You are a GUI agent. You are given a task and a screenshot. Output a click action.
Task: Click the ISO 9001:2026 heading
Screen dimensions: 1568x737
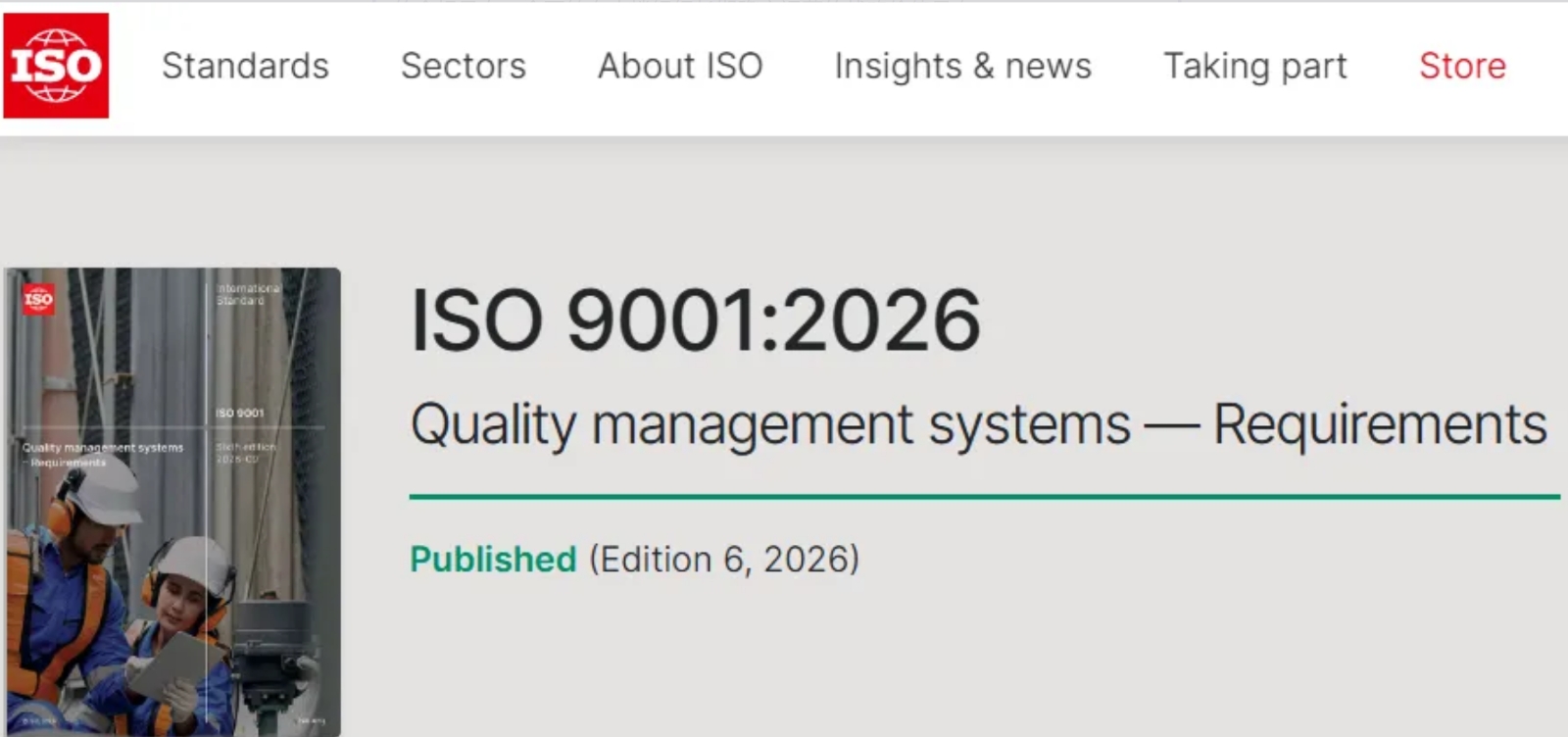click(x=695, y=320)
